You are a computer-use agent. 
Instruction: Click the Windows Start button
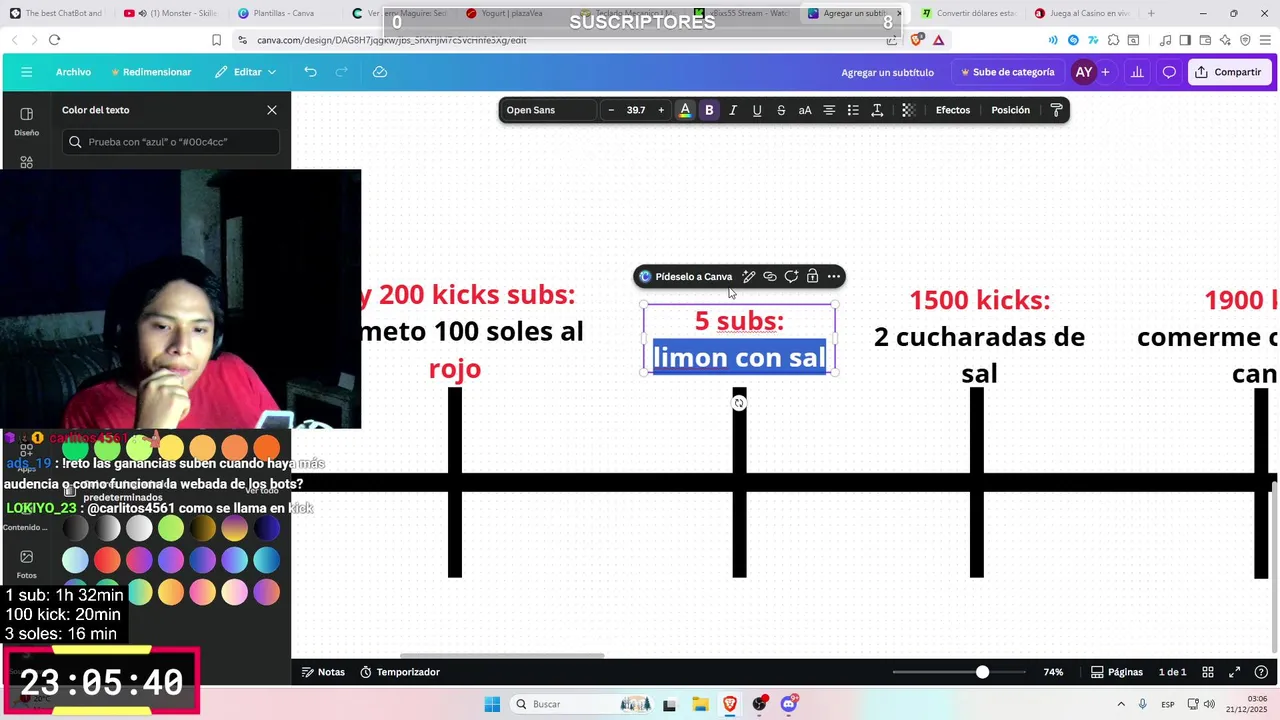tap(492, 704)
